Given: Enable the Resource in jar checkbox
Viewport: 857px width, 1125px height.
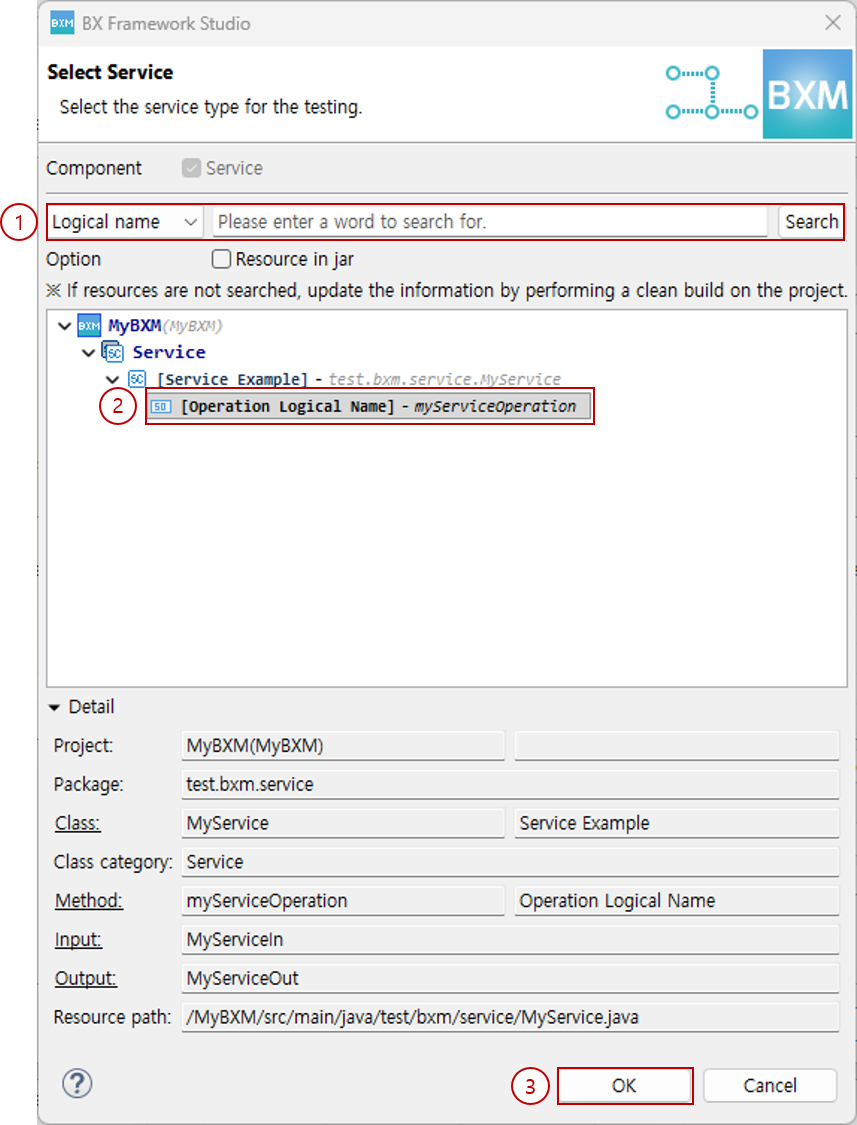Looking at the screenshot, I should (x=222, y=260).
